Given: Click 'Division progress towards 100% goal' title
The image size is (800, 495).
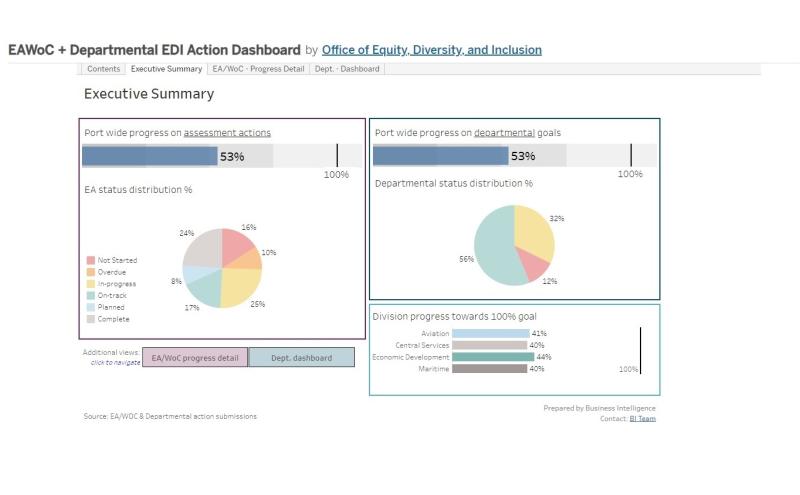Looking at the screenshot, I should (454, 316).
